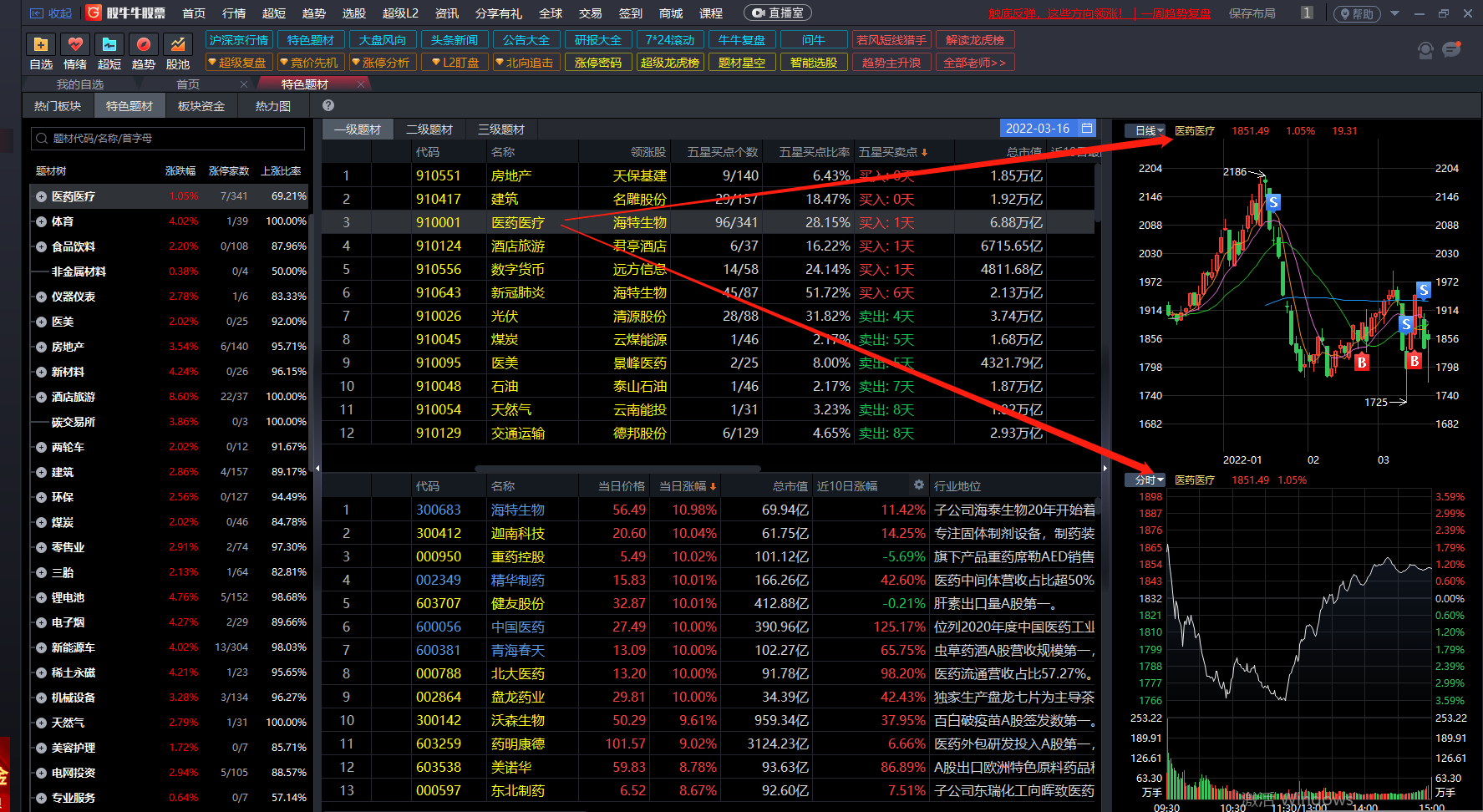Open the 直播室 live room camera button
This screenshot has height=812, width=1483.
click(x=777, y=13)
